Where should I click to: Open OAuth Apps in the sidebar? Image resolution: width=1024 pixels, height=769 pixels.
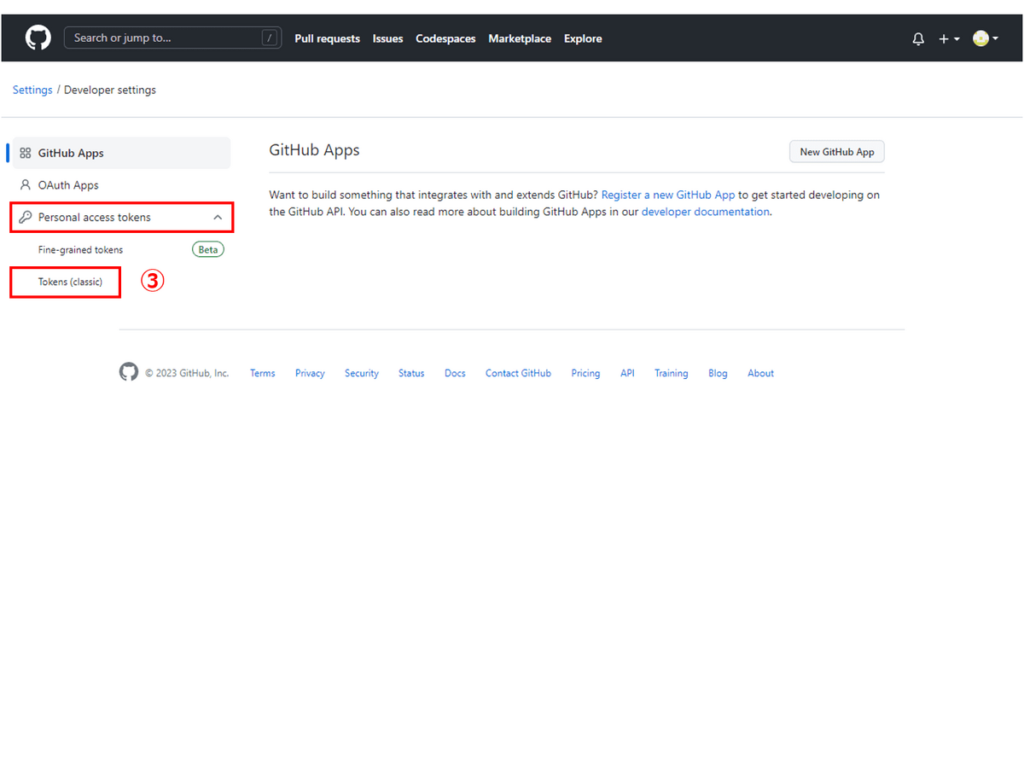coord(121,185)
